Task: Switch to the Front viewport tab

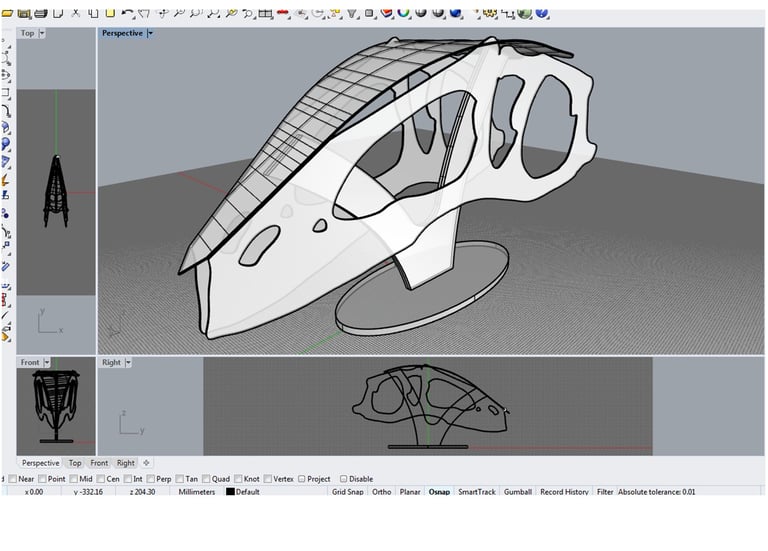Action: (99, 463)
